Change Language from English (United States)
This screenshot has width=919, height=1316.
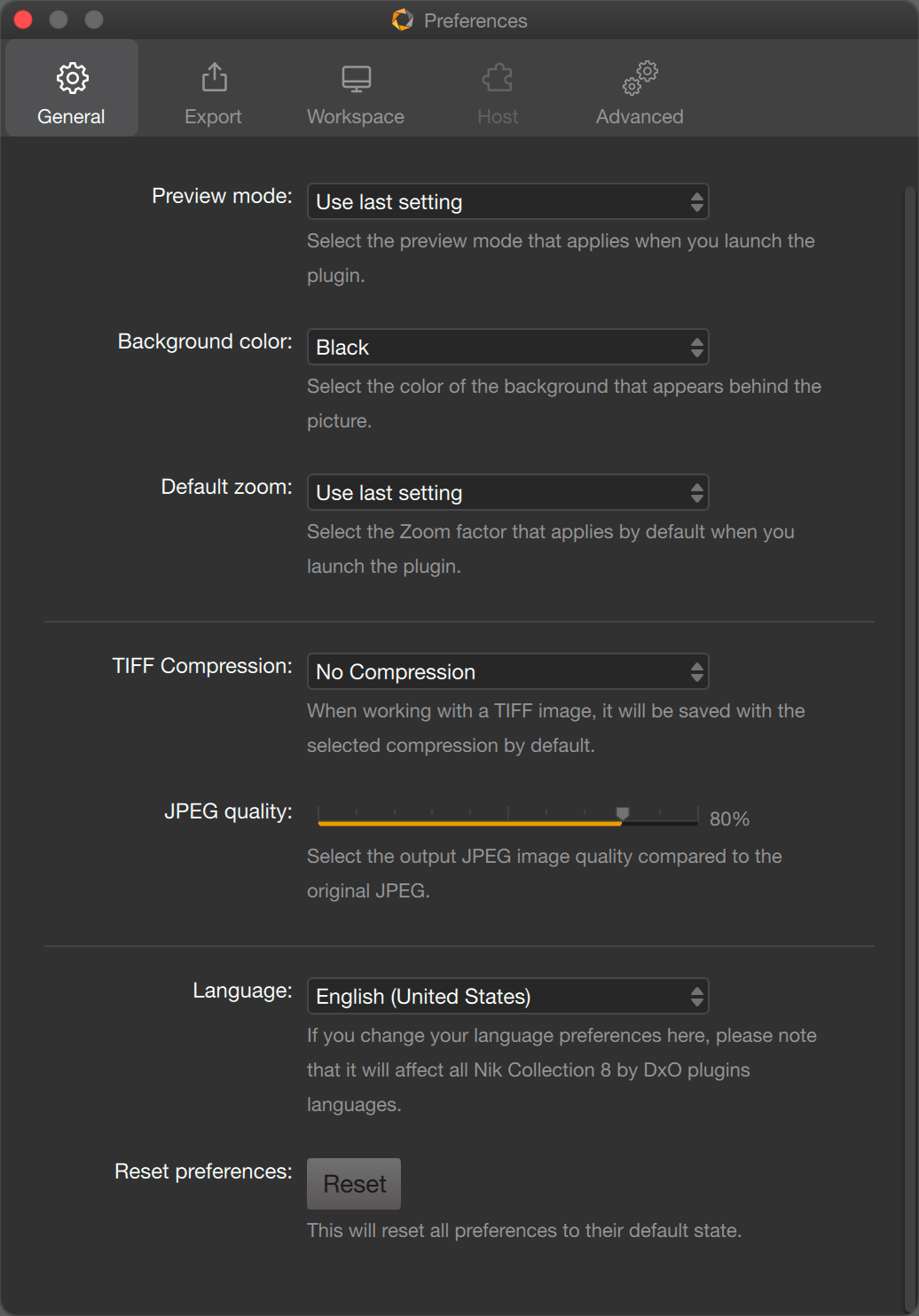pos(507,997)
